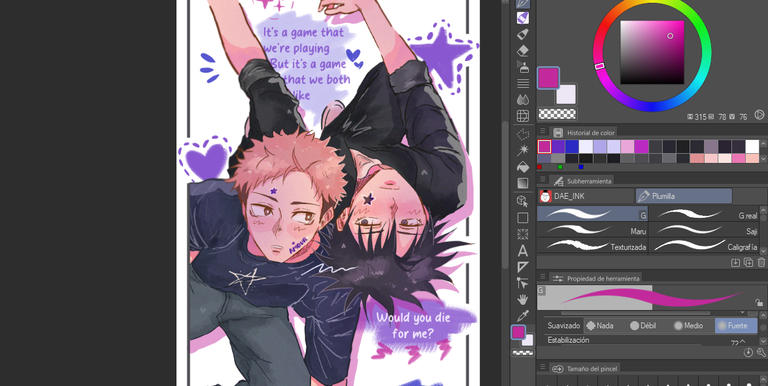Image resolution: width=768 pixels, height=386 pixels.
Task: Open the Subherramienta panel menu
Action: [543, 180]
